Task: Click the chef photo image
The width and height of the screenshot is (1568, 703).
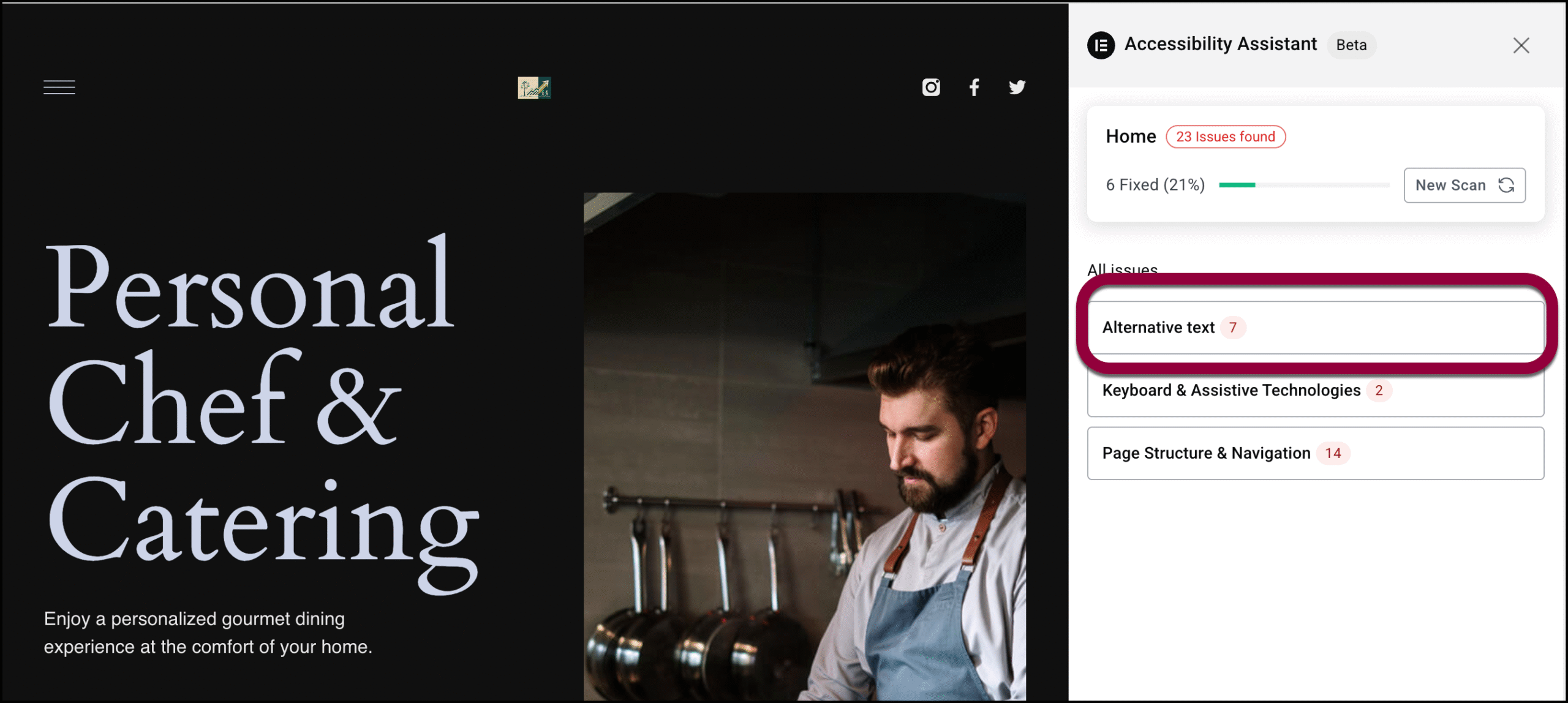Action: [804, 447]
